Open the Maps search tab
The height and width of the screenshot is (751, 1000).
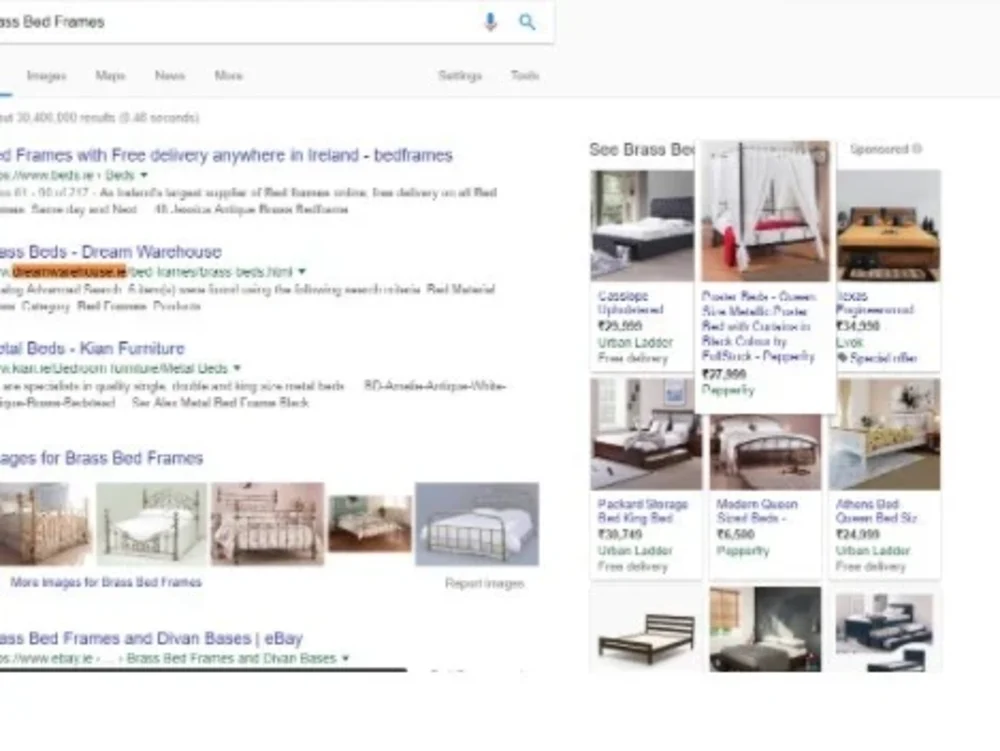point(110,76)
